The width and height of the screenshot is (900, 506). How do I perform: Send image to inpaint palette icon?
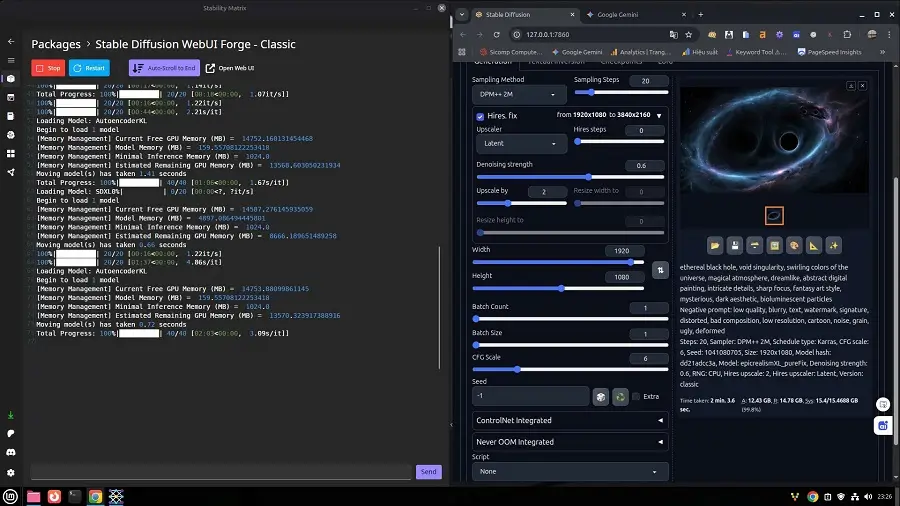tap(794, 246)
